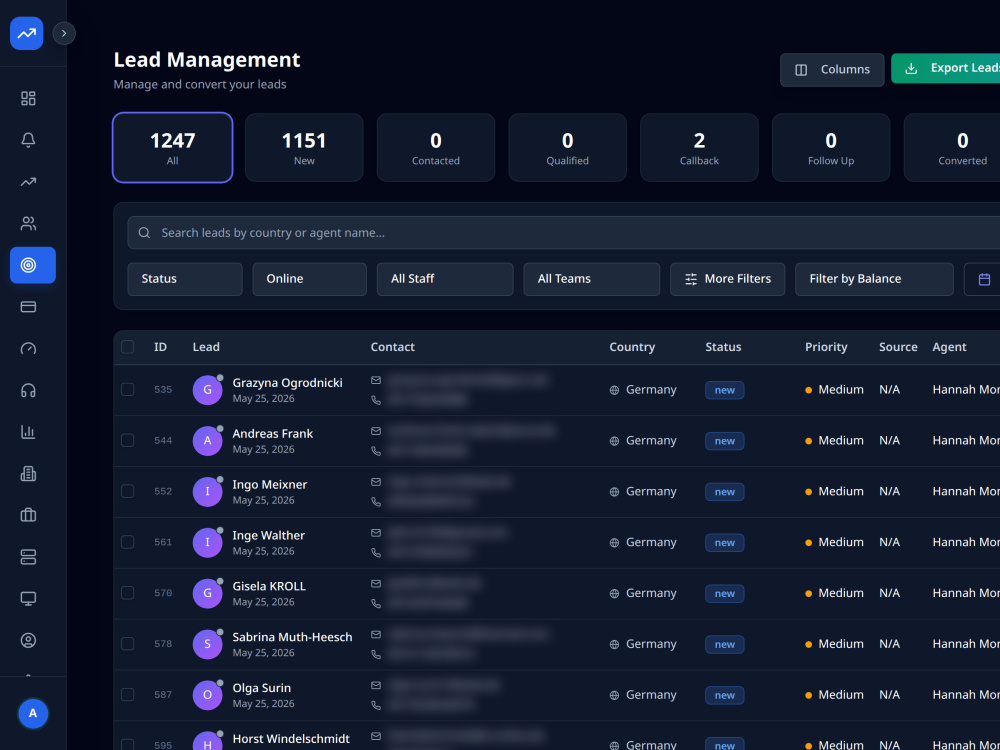Viewport: 1000px width, 750px height.
Task: Check the box for lead 561
Action: pos(128,542)
